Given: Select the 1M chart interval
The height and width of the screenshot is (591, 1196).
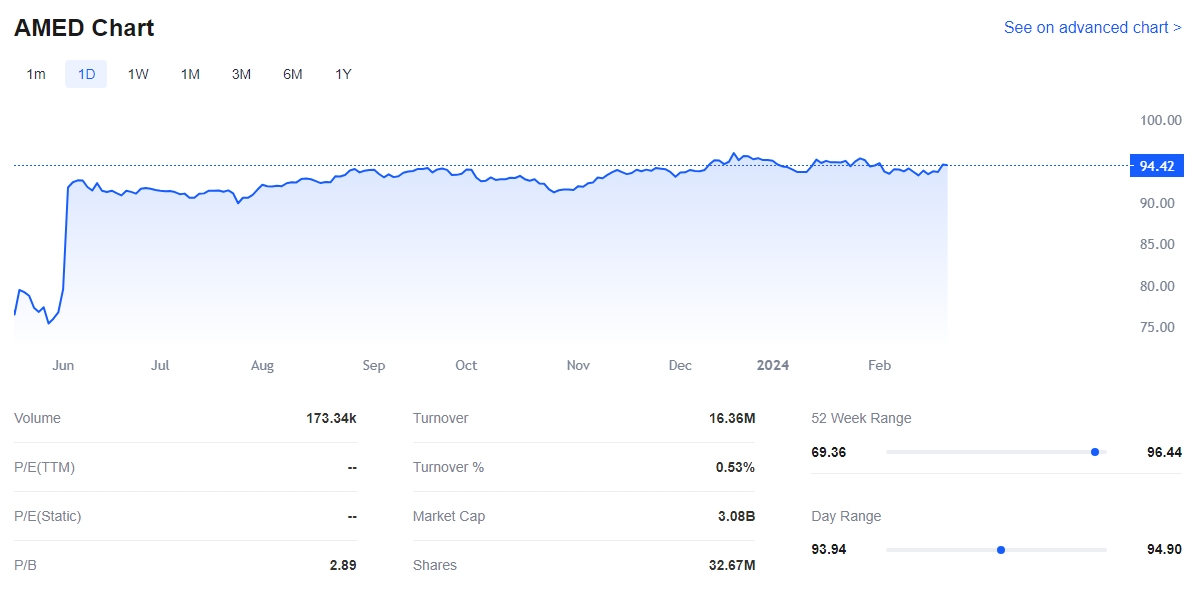Looking at the screenshot, I should point(190,74).
